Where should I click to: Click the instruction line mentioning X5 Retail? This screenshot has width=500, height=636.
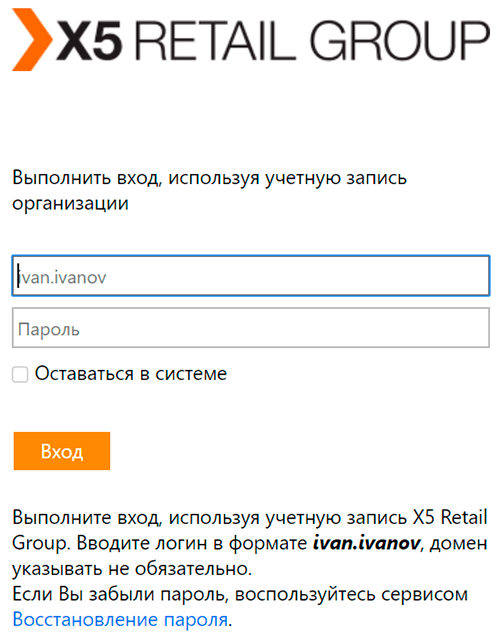pyautogui.click(x=250, y=518)
